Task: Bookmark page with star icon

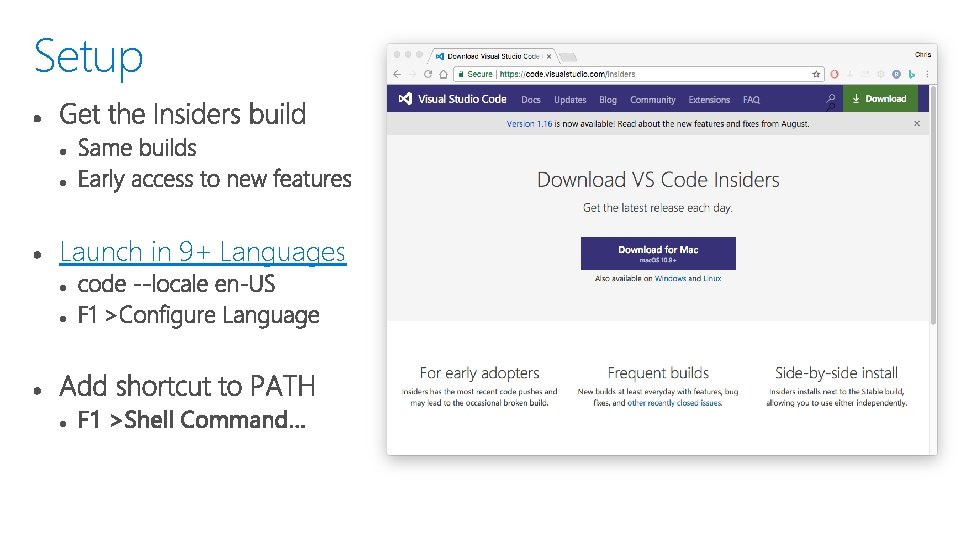Action: tap(816, 74)
